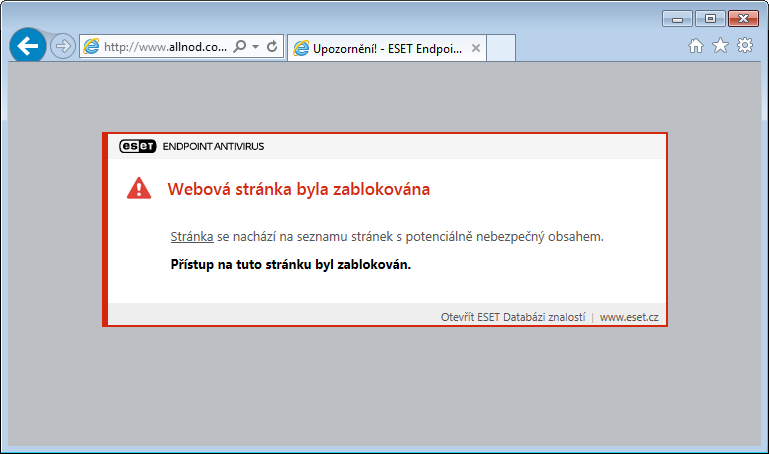Open the Home page icon
Screen dimensions: 769x454
695,46
